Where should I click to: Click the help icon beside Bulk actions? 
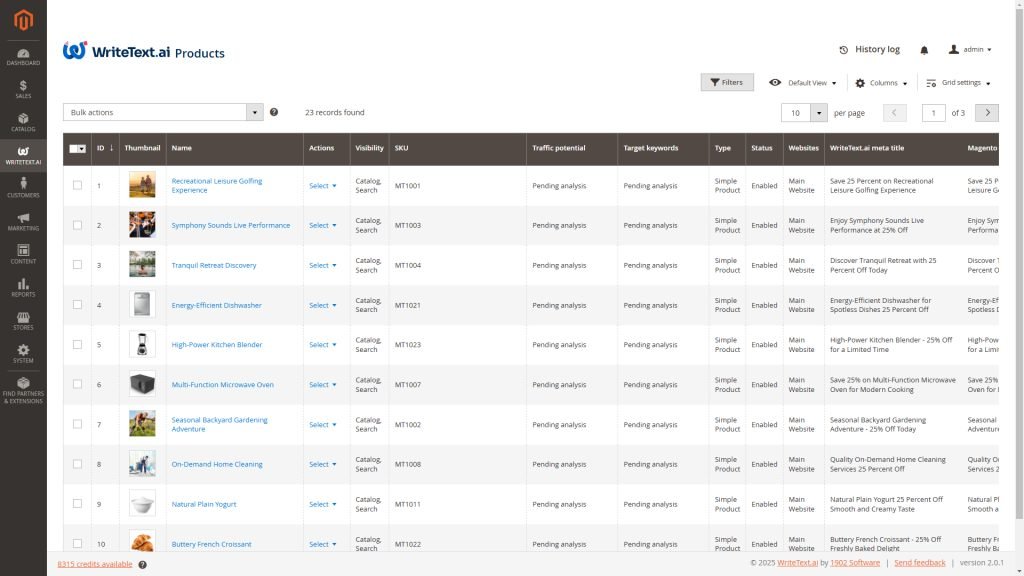click(x=274, y=113)
